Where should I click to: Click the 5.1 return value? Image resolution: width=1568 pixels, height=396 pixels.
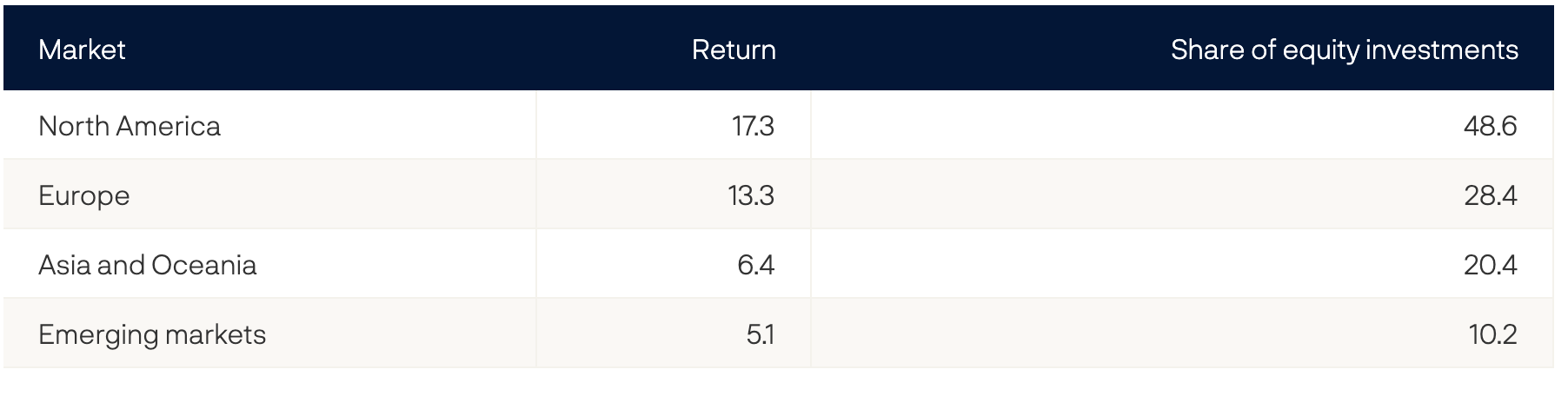pyautogui.click(x=760, y=334)
